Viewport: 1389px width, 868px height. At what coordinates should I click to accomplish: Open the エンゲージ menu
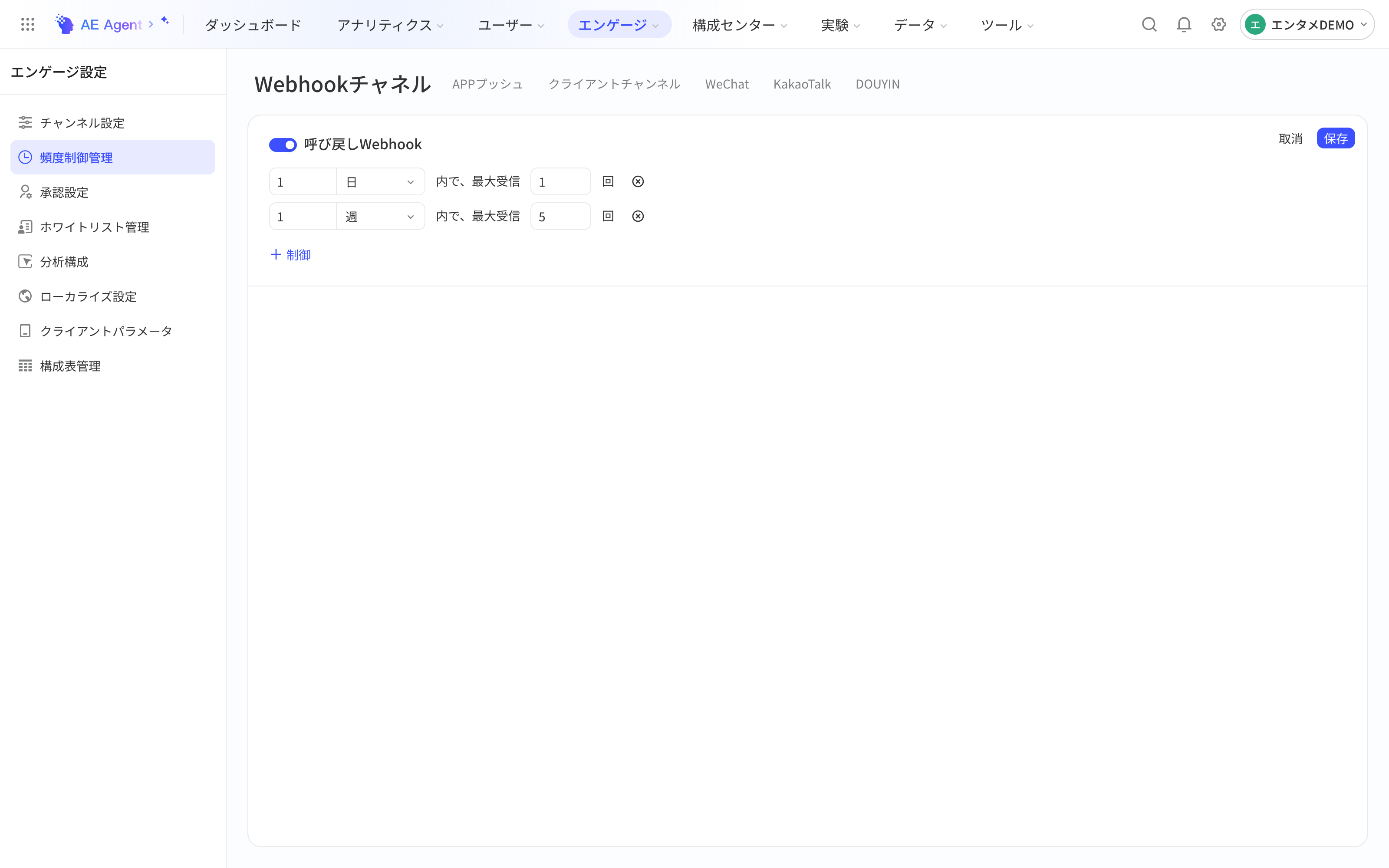point(619,25)
